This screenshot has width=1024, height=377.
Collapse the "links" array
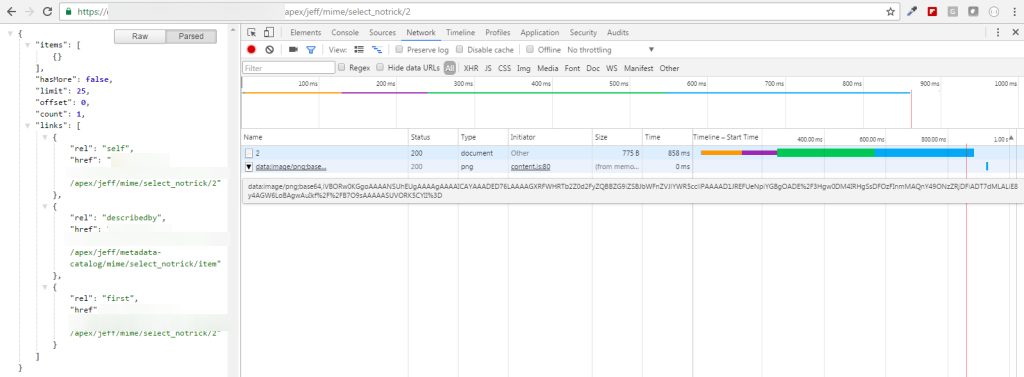(x=27, y=125)
